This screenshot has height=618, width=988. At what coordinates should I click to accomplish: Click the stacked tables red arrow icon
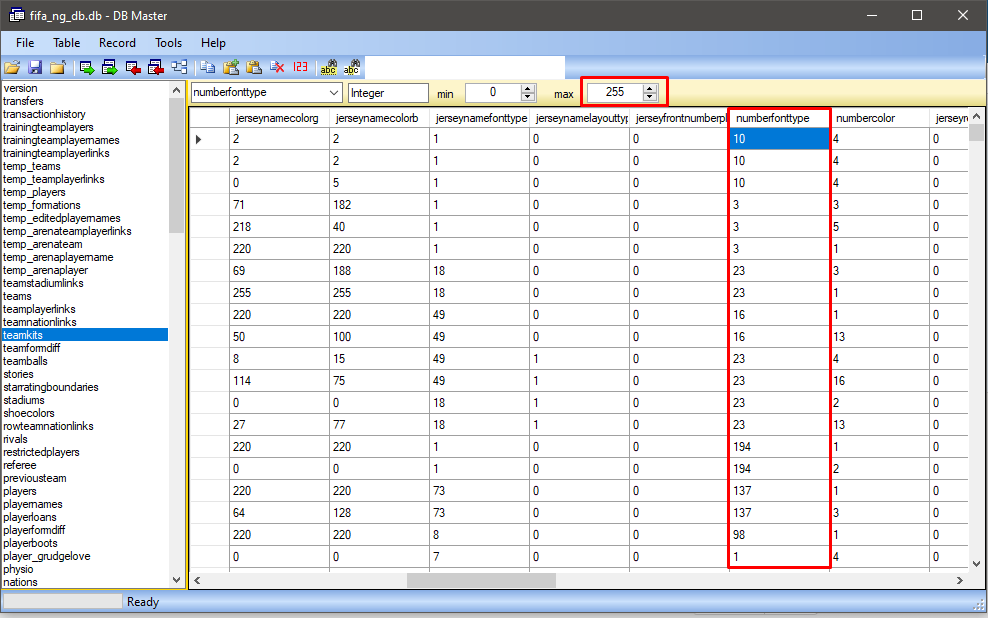tap(156, 67)
